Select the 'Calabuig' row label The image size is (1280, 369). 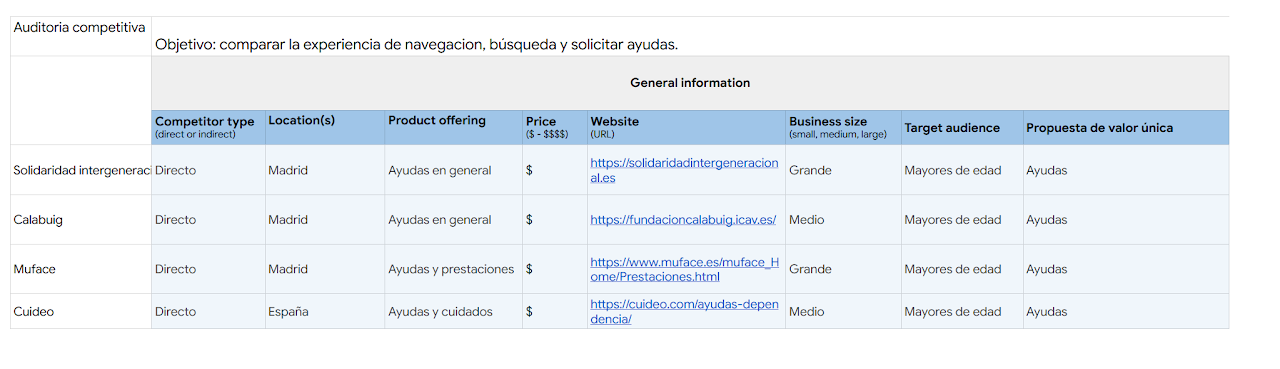[80, 220]
